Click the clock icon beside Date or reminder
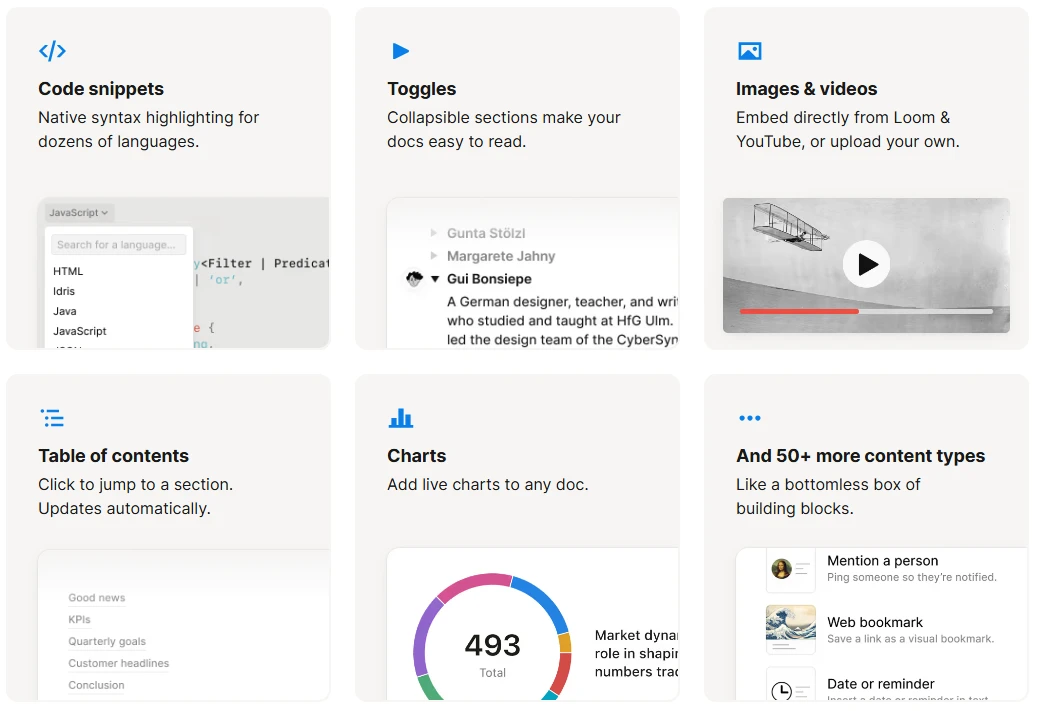The width and height of the screenshot is (1041, 711). click(781, 690)
